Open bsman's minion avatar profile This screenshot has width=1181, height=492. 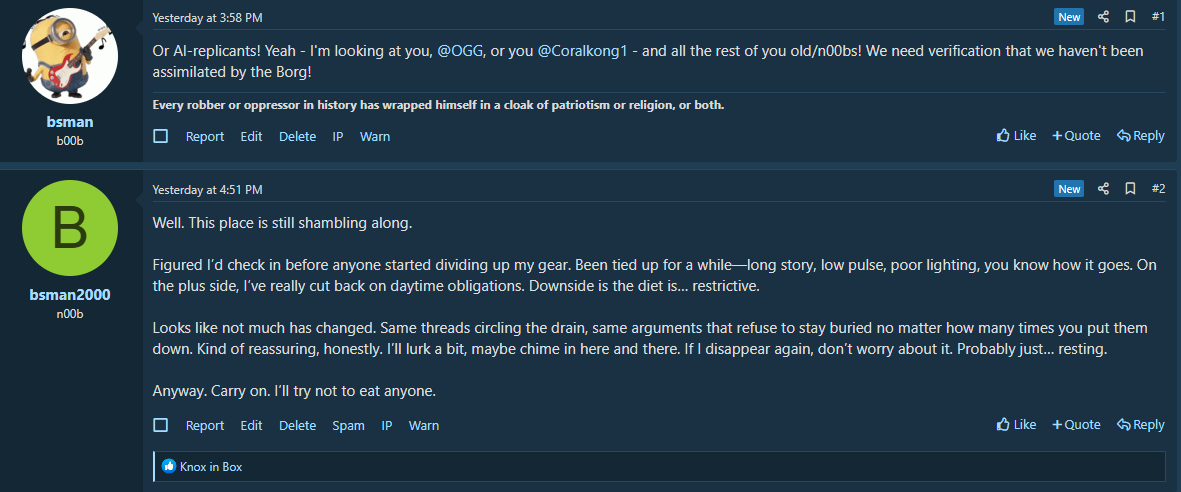(x=70, y=56)
